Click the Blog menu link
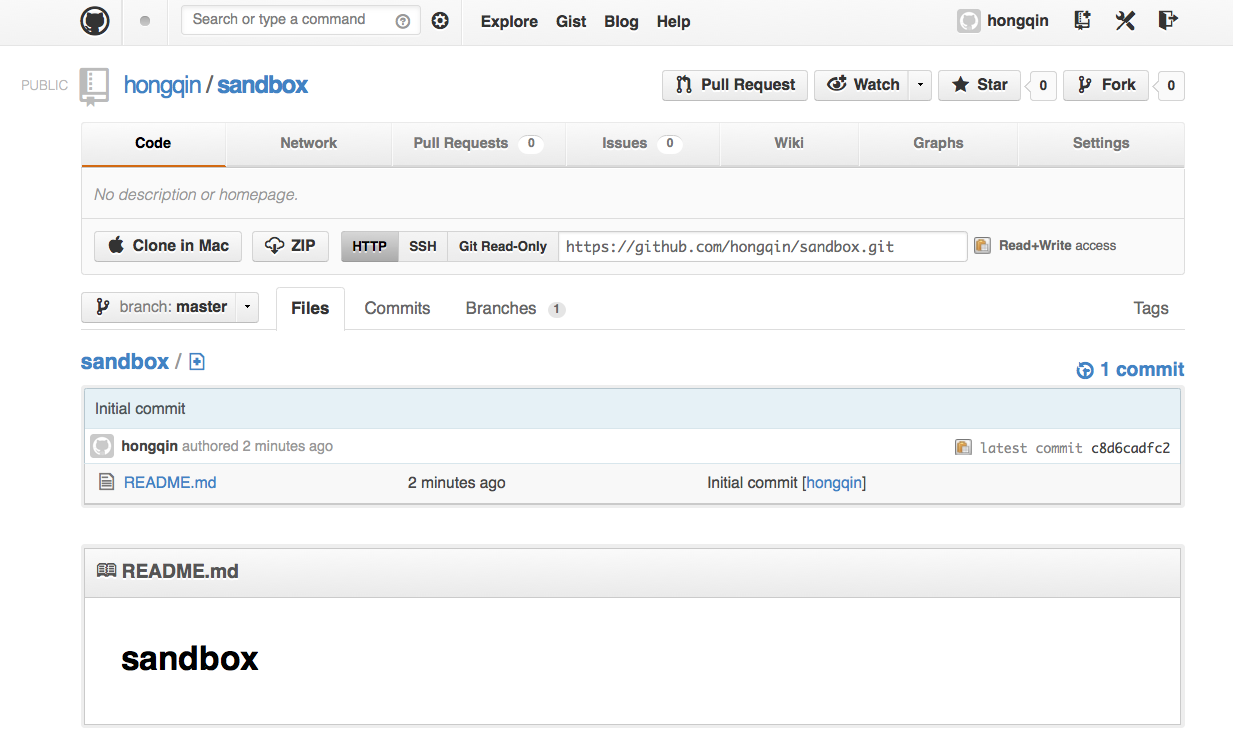1233x754 pixels. point(621,21)
